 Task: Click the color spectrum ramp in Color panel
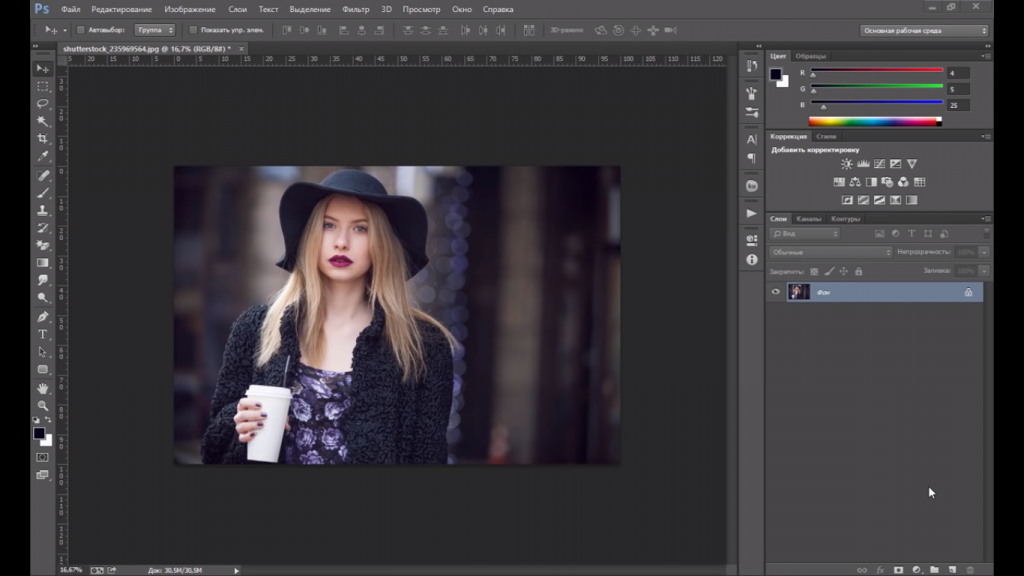(875, 122)
